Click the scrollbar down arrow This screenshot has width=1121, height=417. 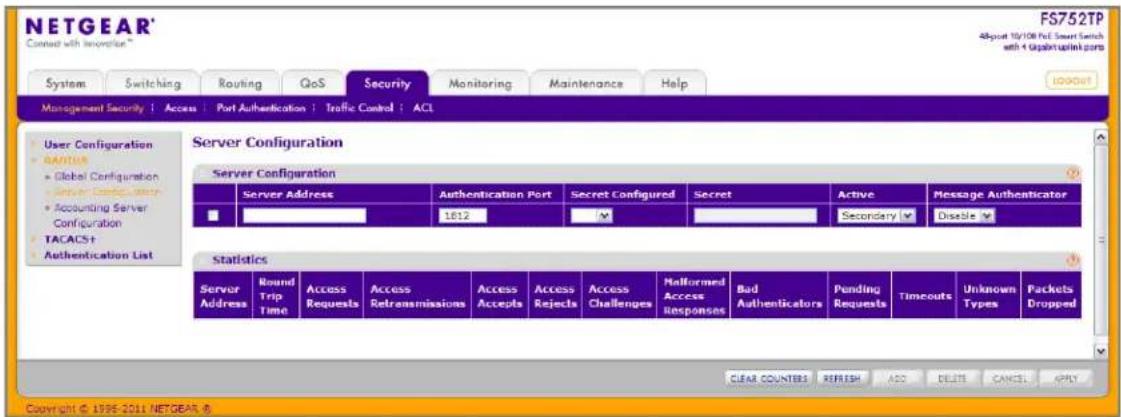click(1102, 351)
